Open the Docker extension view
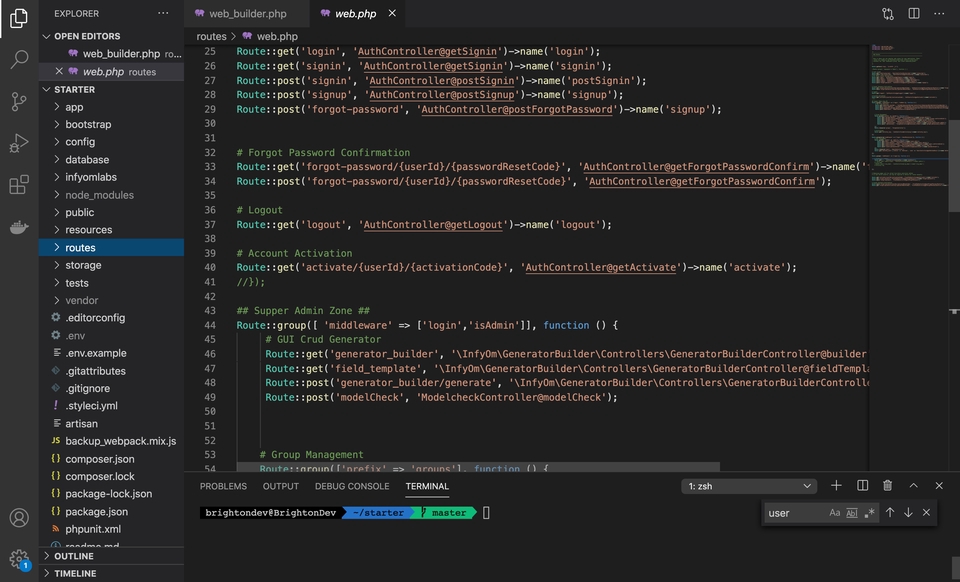960x582 pixels. (18, 226)
